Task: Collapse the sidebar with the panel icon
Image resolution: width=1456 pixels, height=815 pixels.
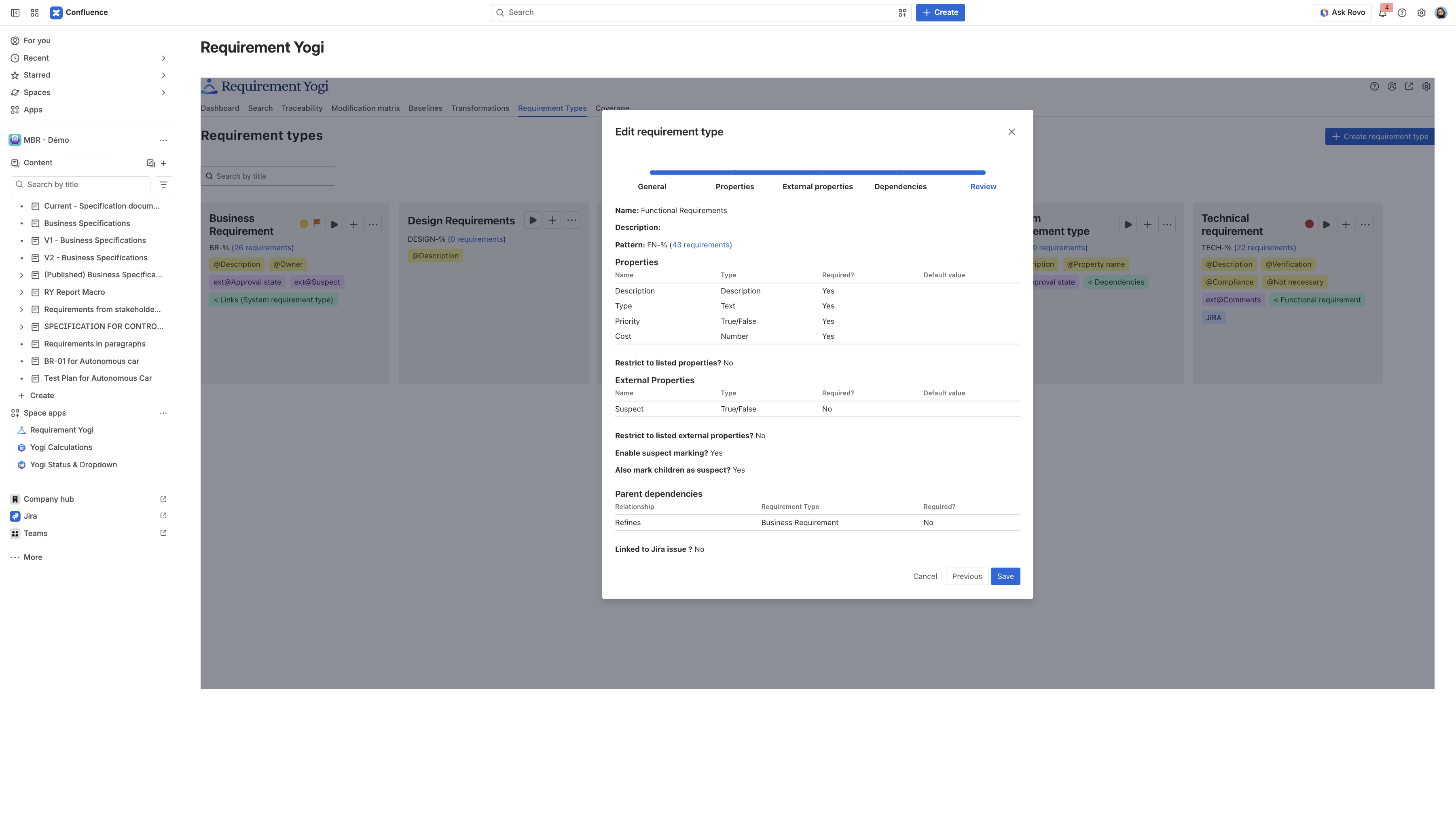Action: point(15,13)
